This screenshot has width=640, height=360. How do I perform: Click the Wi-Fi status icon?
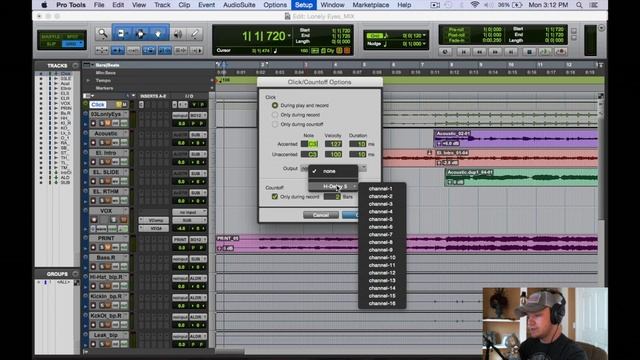474,5
